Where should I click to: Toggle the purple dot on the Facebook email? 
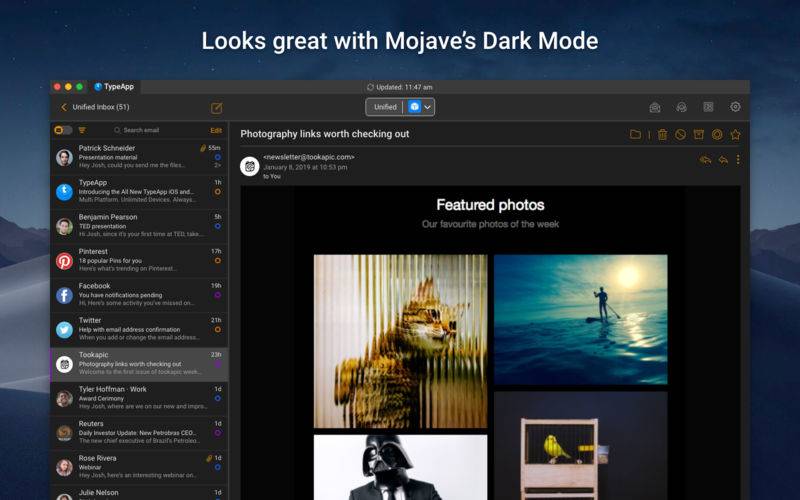(217, 295)
